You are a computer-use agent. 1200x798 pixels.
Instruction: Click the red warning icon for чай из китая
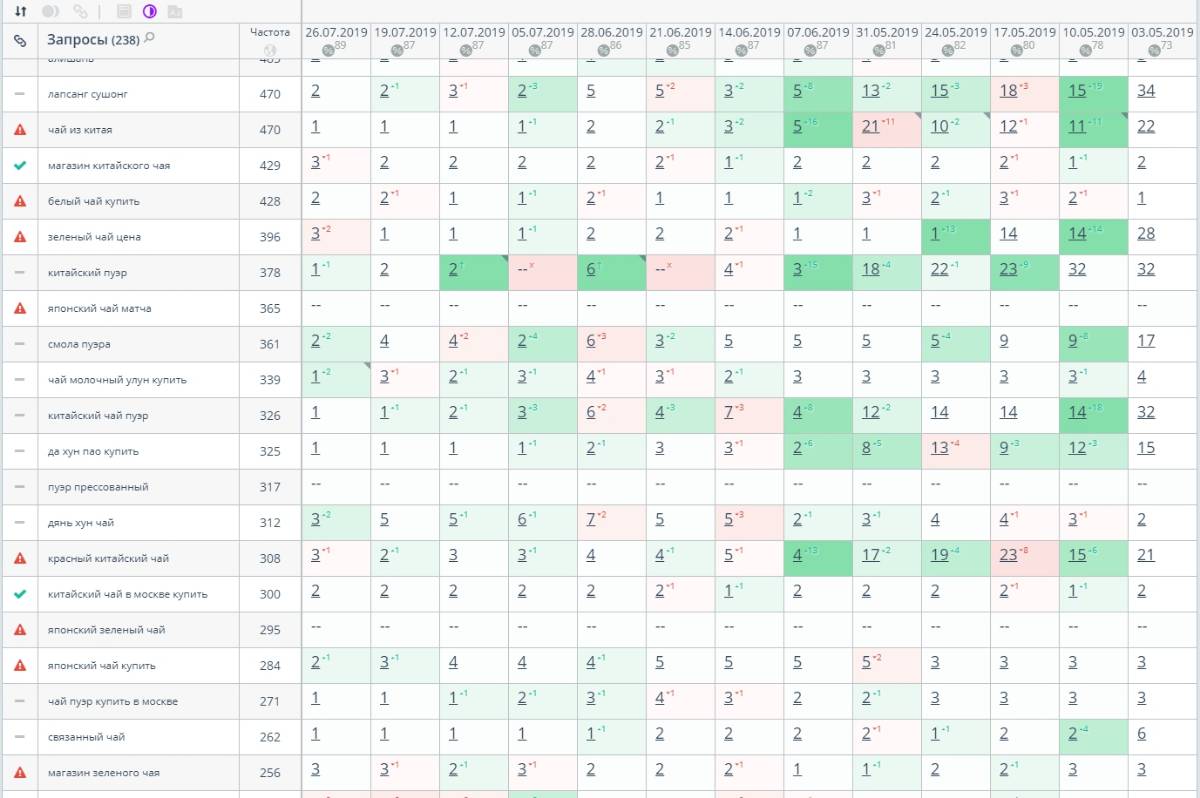20,130
